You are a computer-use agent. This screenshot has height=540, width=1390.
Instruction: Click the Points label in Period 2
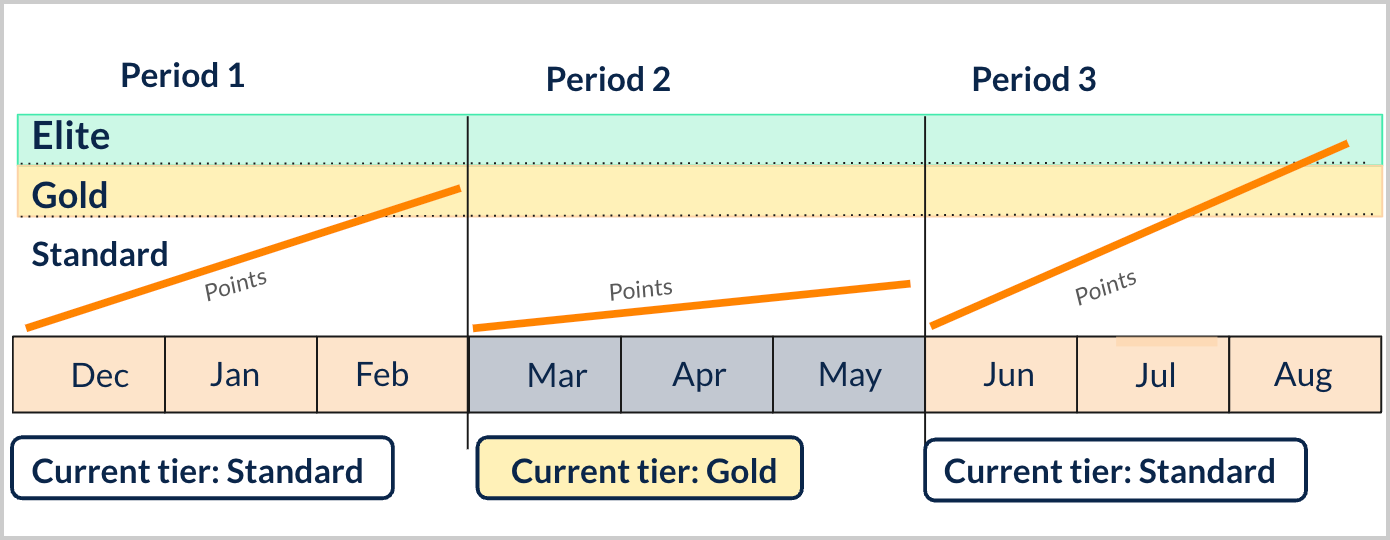tap(641, 290)
